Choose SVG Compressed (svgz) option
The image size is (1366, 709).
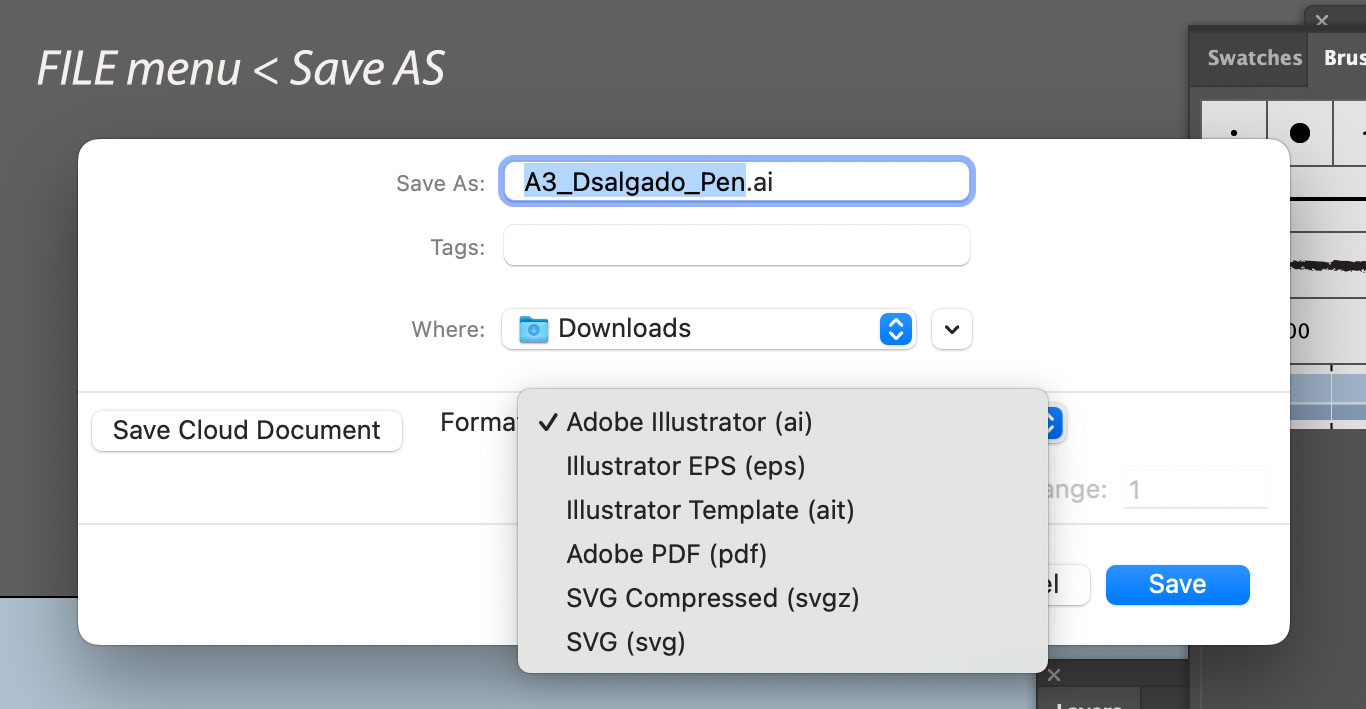tap(712, 598)
